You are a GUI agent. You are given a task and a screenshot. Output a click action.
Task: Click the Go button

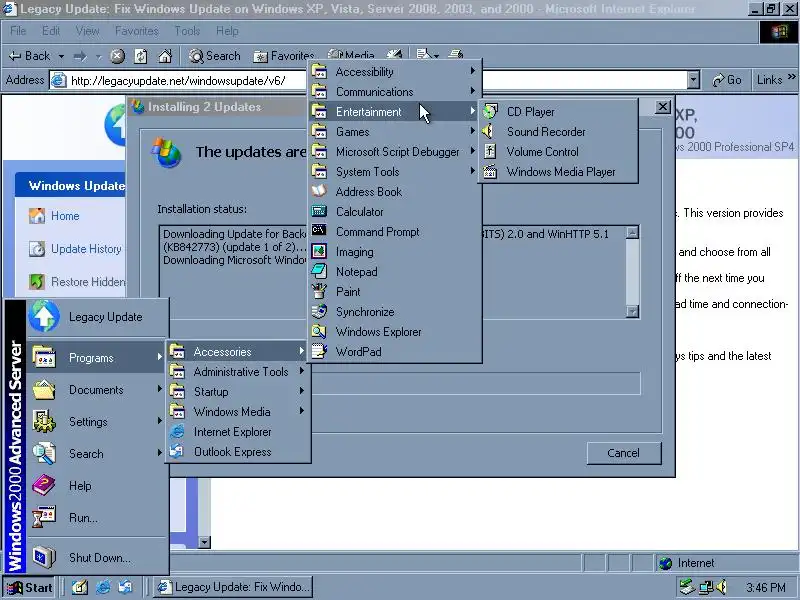tap(727, 80)
